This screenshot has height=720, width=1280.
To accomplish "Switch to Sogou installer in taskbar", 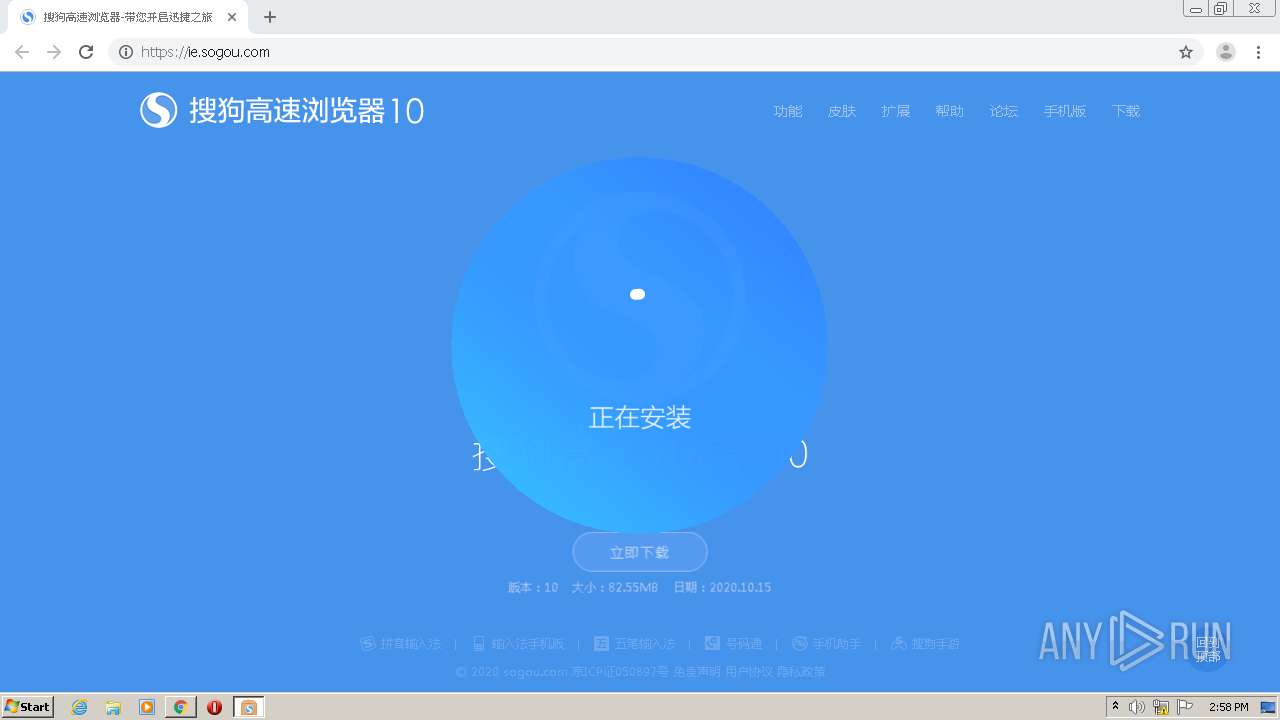I will tap(248, 707).
